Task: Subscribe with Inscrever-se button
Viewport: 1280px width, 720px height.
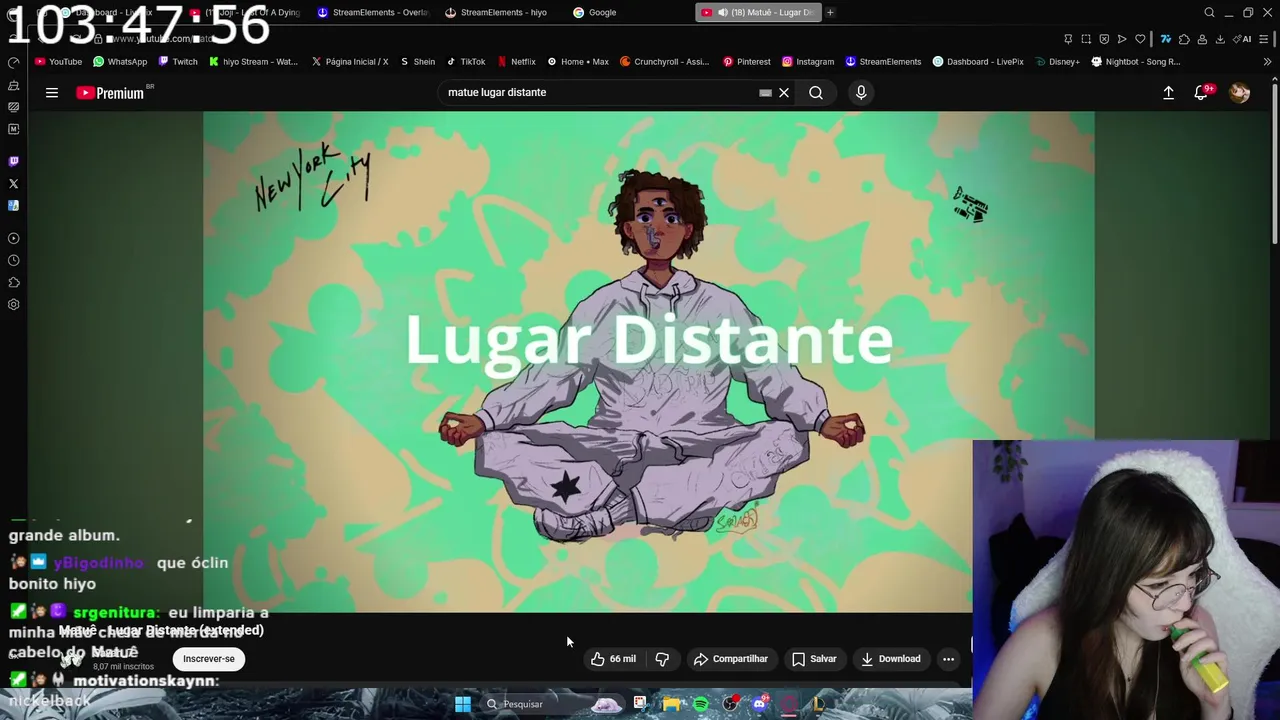Action: pos(209,659)
